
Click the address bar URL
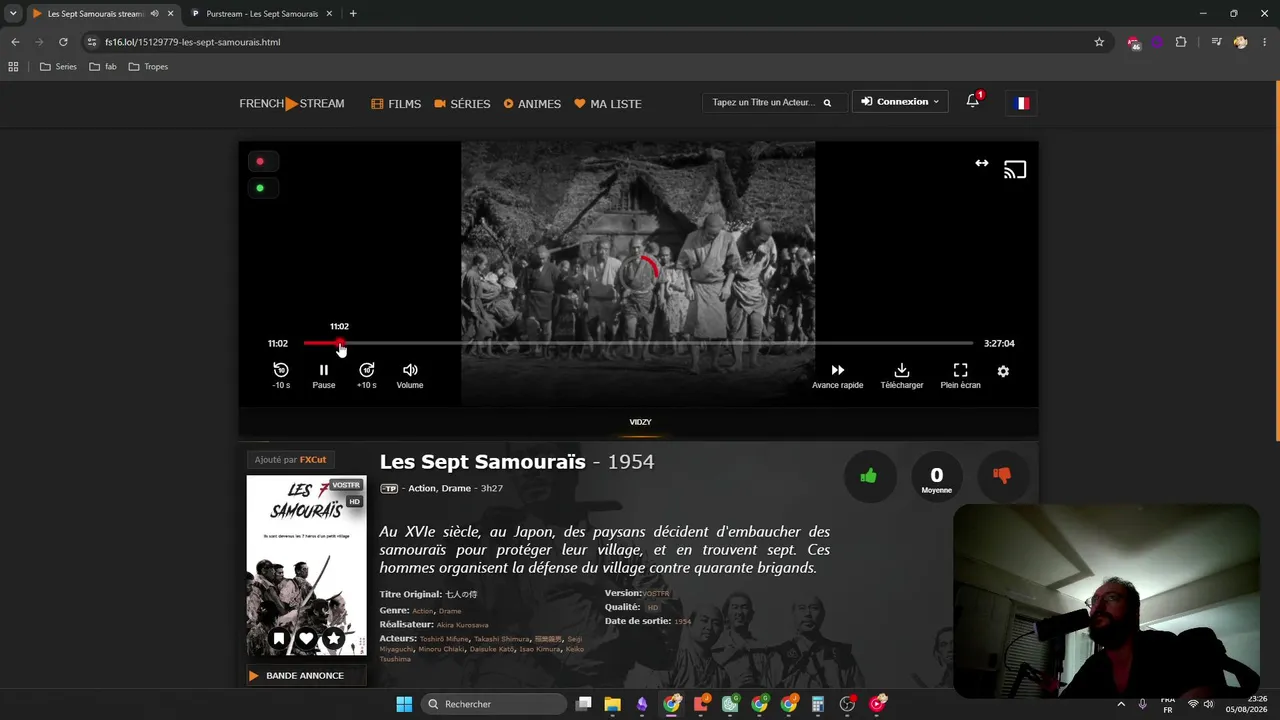(x=193, y=42)
